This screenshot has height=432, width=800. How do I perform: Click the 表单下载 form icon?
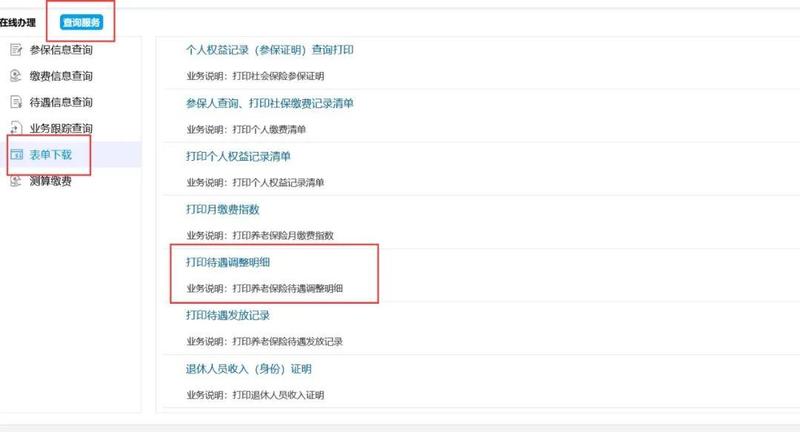pyautogui.click(x=16, y=154)
